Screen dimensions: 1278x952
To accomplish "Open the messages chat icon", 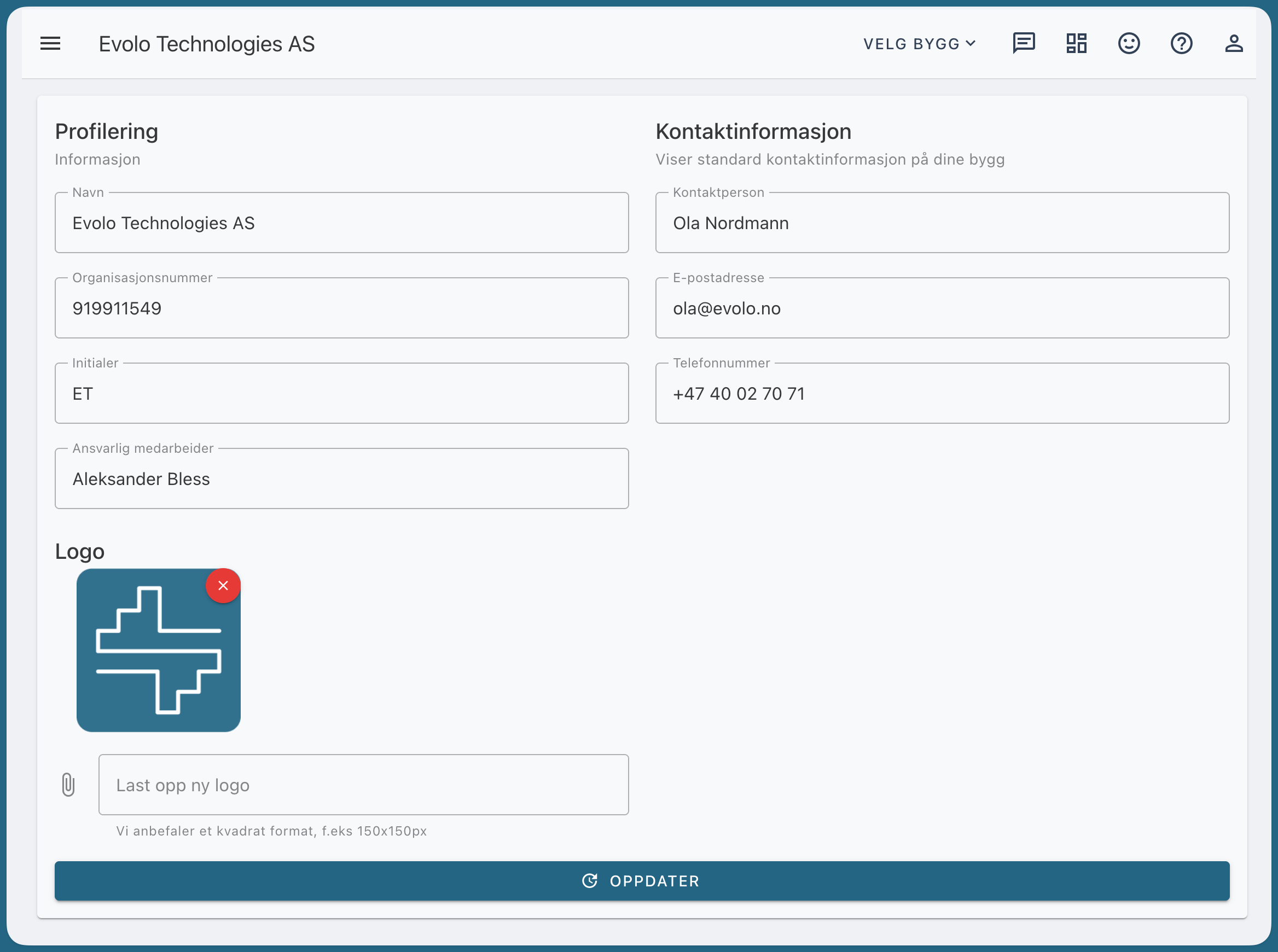I will [1024, 43].
